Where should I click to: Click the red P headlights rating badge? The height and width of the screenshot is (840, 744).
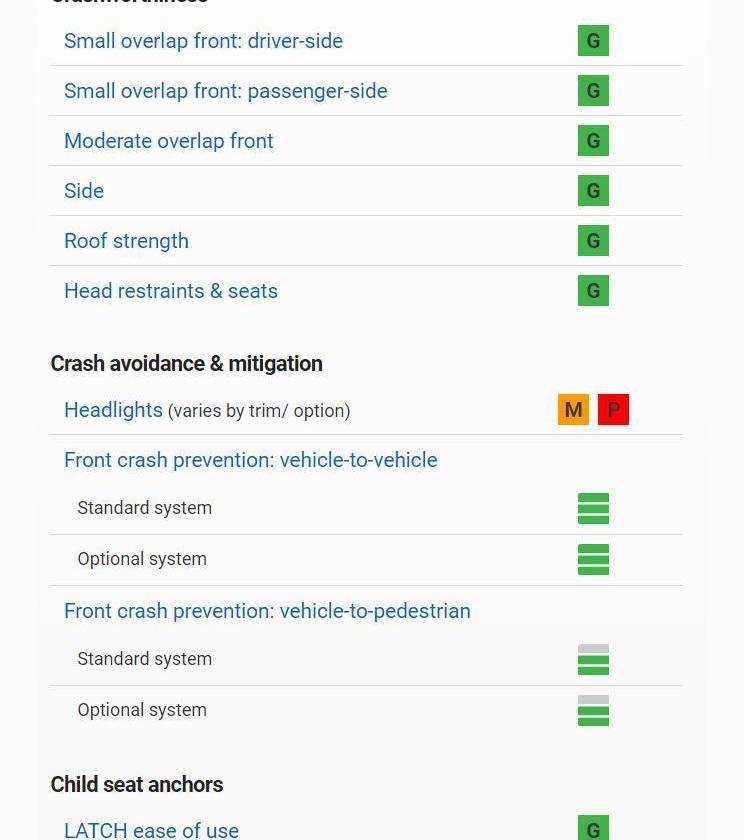[613, 410]
